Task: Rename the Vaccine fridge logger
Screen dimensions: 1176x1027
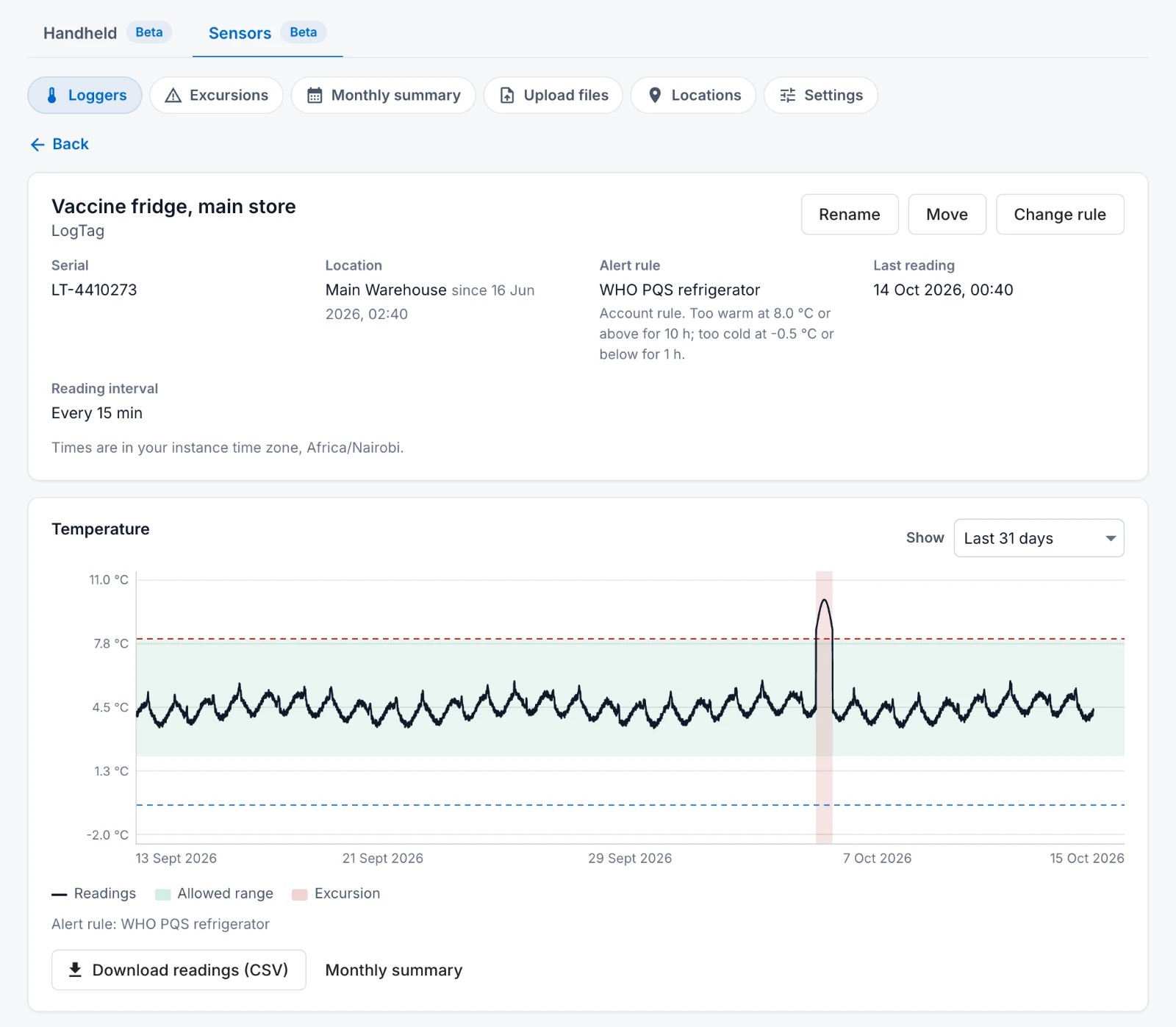Action: click(x=850, y=215)
